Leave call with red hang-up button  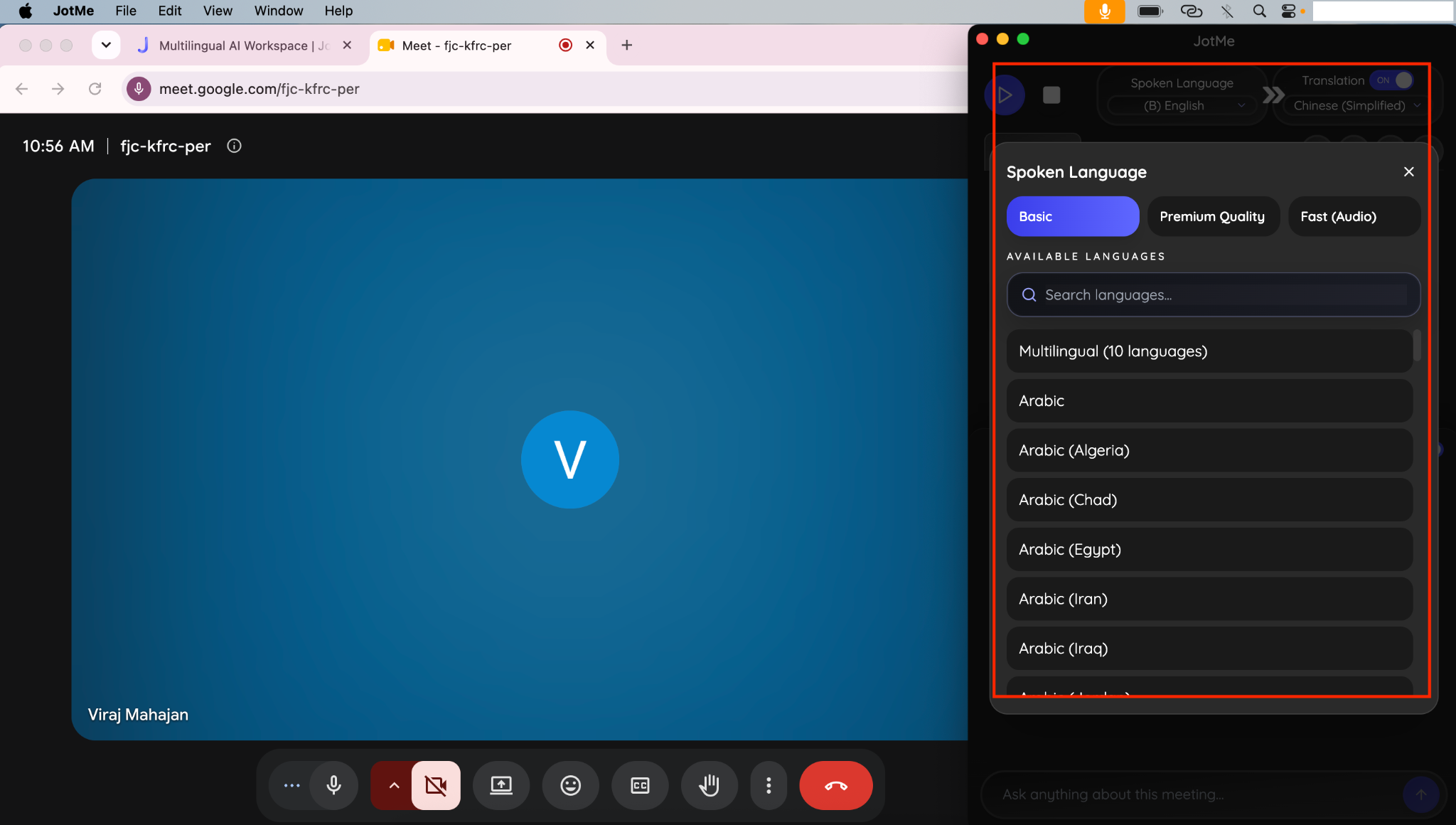836,785
